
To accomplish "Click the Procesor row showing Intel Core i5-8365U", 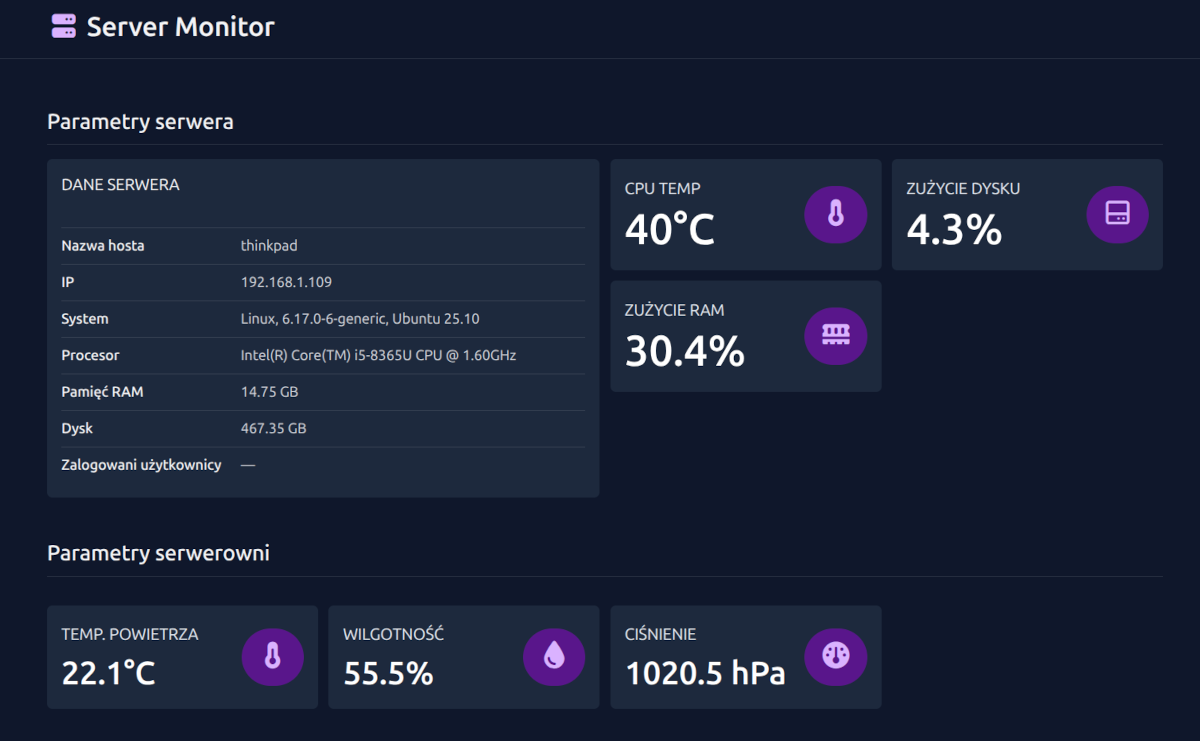I will (380, 355).
